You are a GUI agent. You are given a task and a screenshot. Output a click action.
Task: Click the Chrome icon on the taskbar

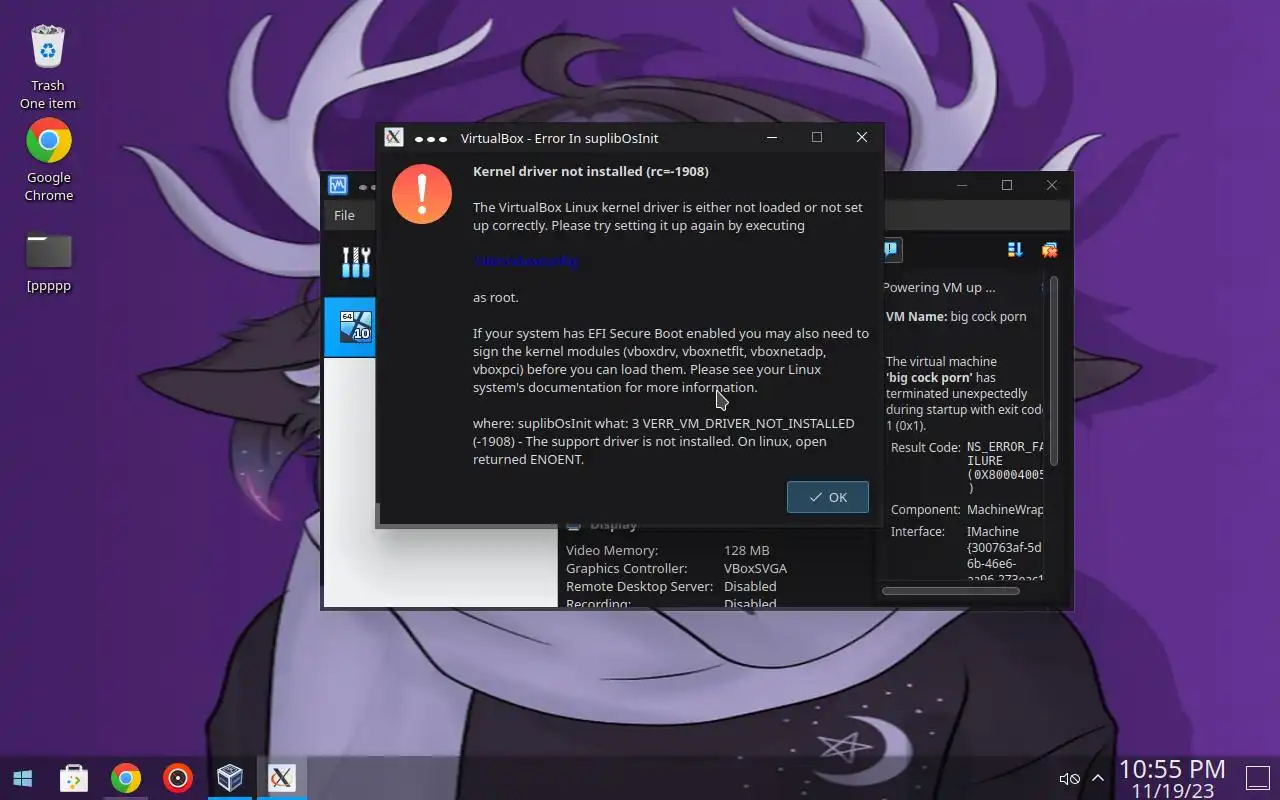[x=126, y=778]
